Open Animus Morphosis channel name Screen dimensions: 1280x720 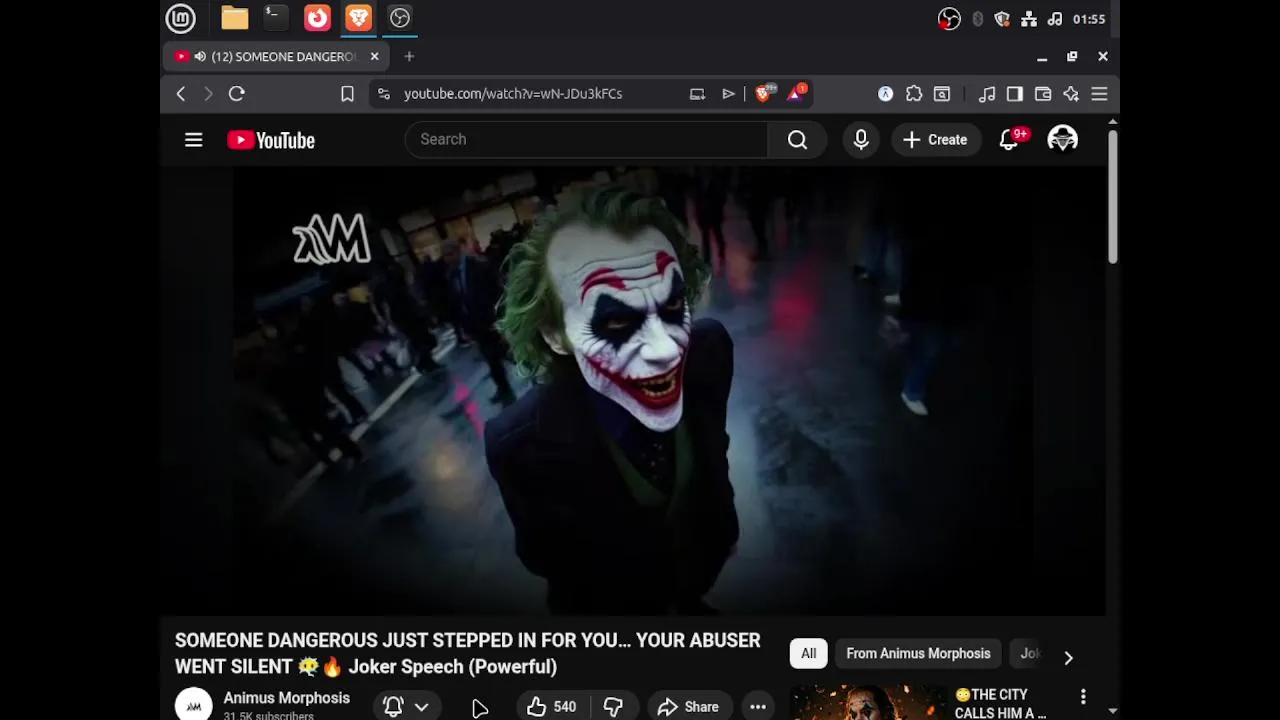(286, 698)
